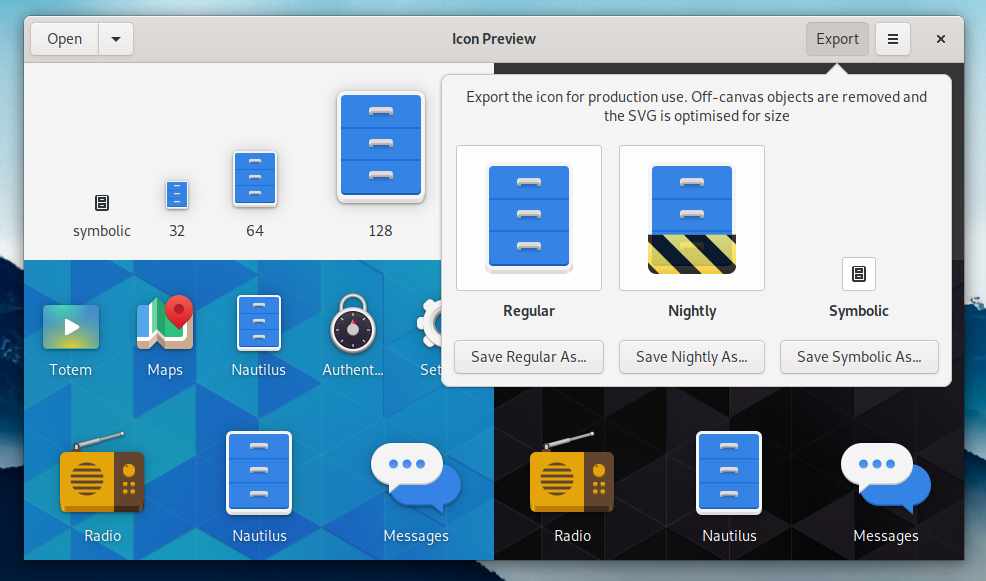Click the Messages label on blue background
The image size is (986, 581).
tap(416, 536)
